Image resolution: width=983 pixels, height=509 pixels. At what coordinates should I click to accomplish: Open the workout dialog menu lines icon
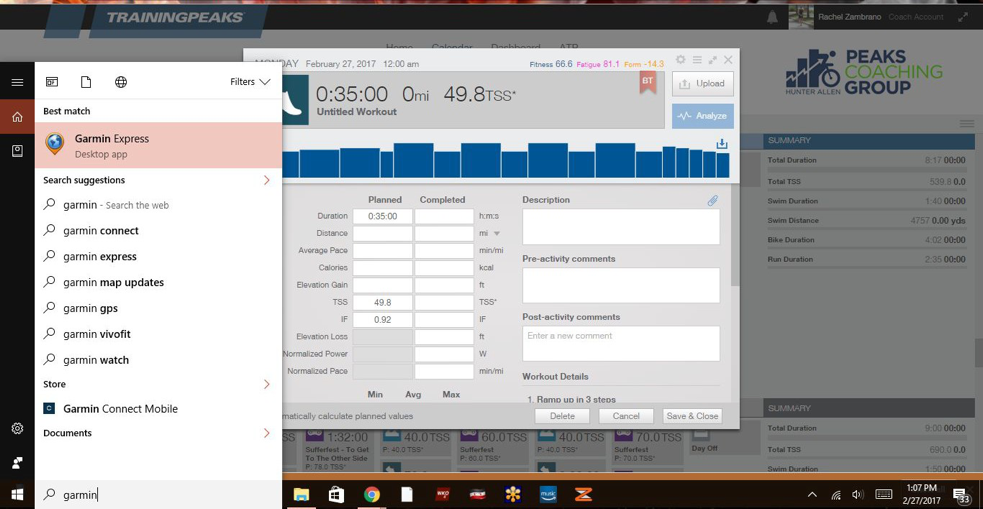[697, 60]
